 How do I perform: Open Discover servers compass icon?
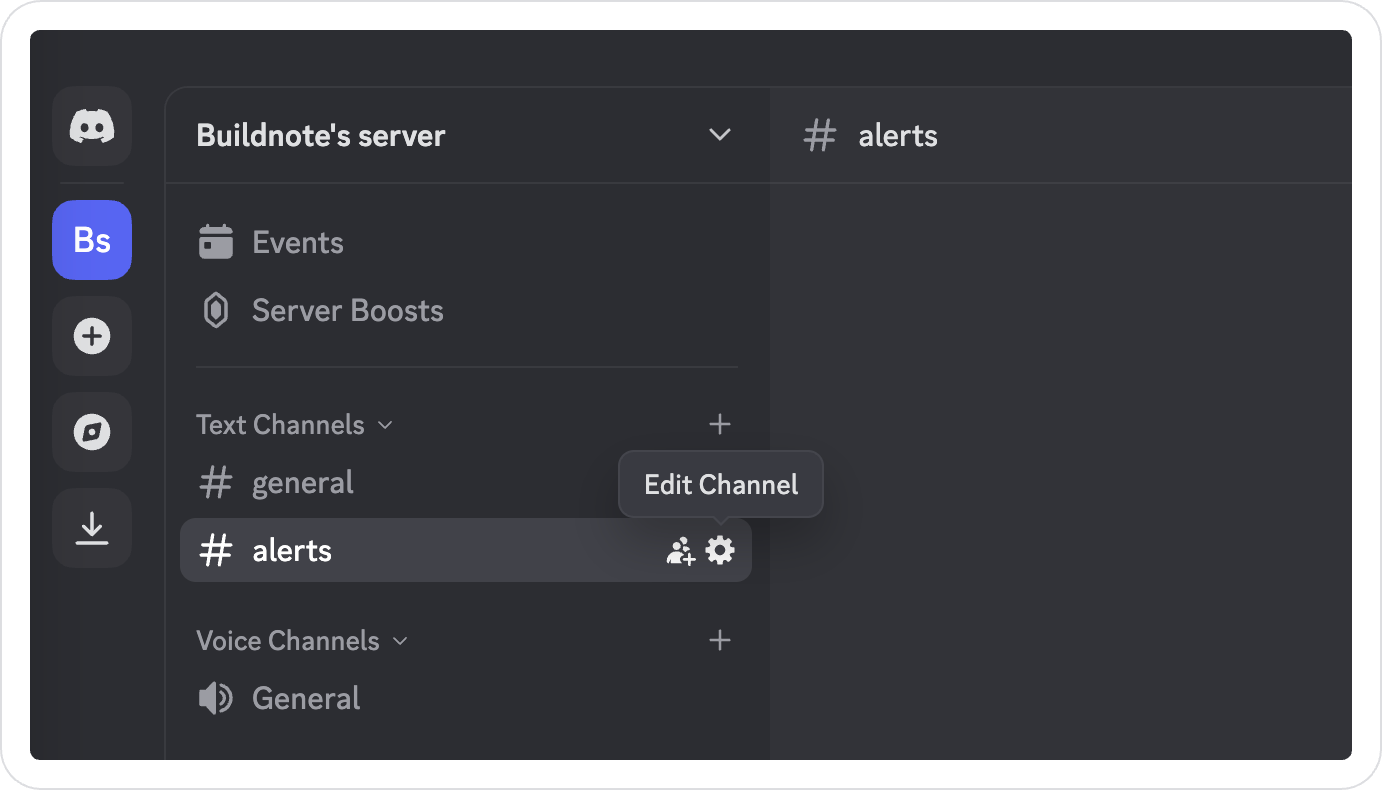(92, 432)
